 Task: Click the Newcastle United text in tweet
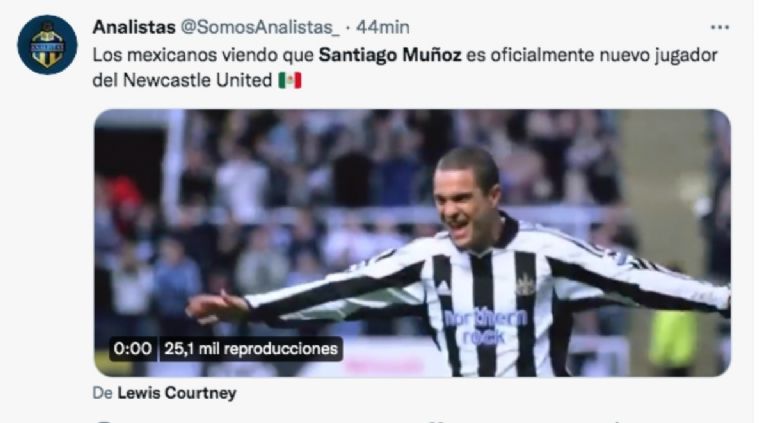point(197,80)
